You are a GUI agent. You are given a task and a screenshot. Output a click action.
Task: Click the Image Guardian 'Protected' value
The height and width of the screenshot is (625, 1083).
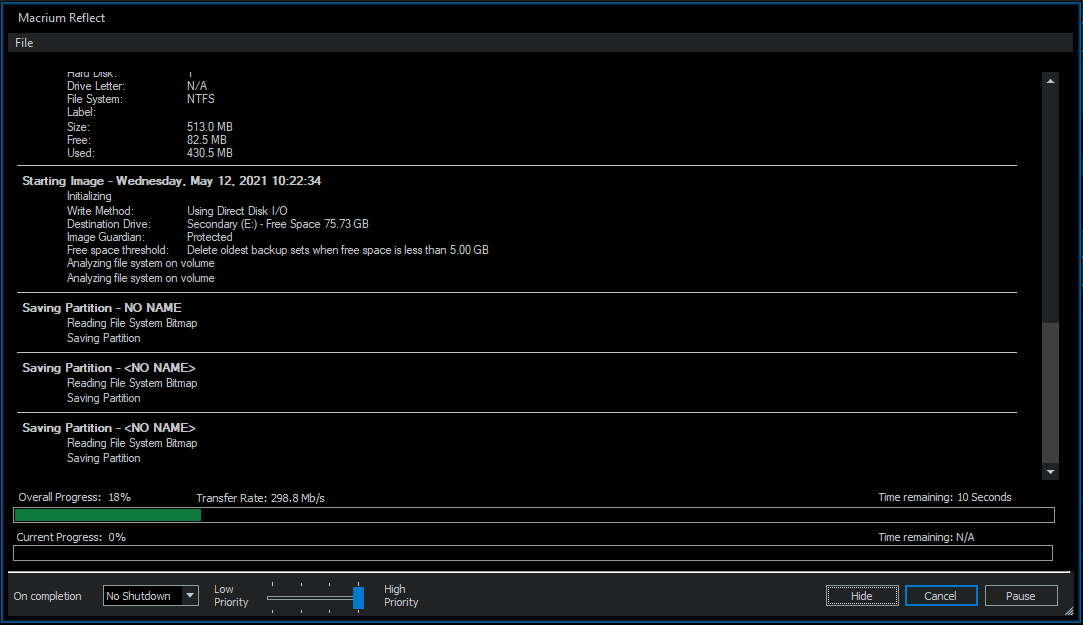tap(209, 237)
